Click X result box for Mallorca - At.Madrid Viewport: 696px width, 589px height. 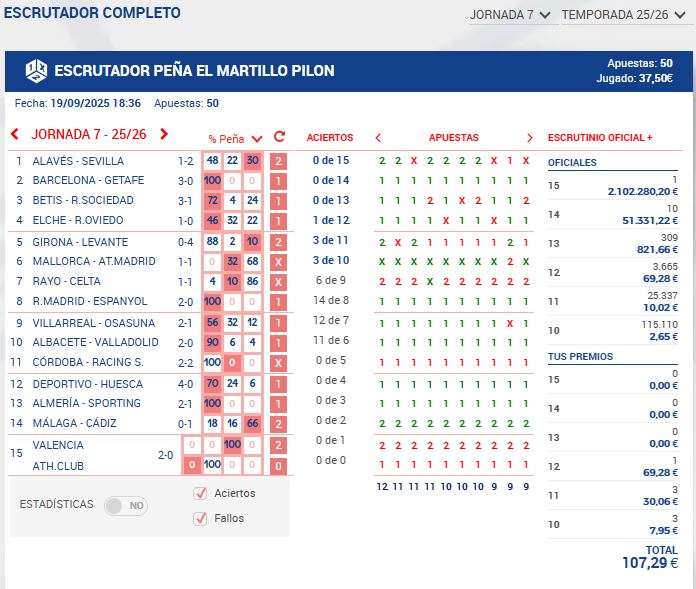278,262
